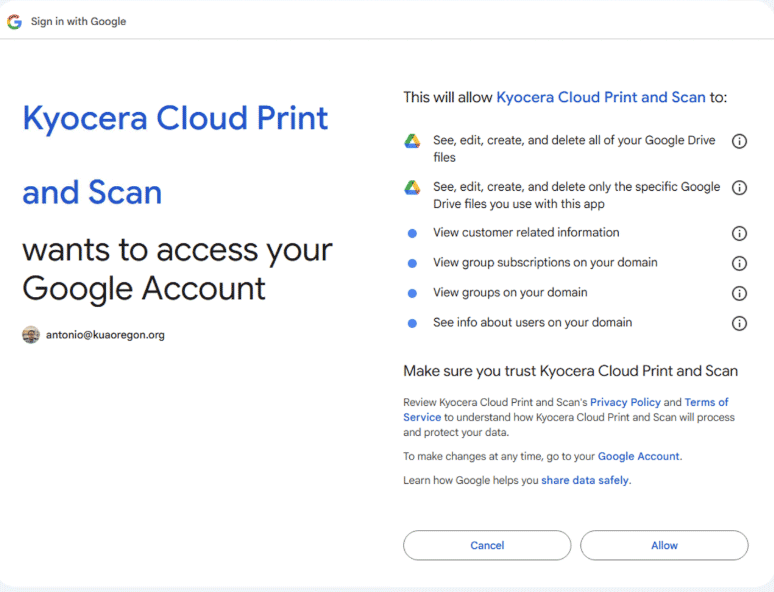Open the share data safely link
Screen dimensions: 774x592
point(584,480)
